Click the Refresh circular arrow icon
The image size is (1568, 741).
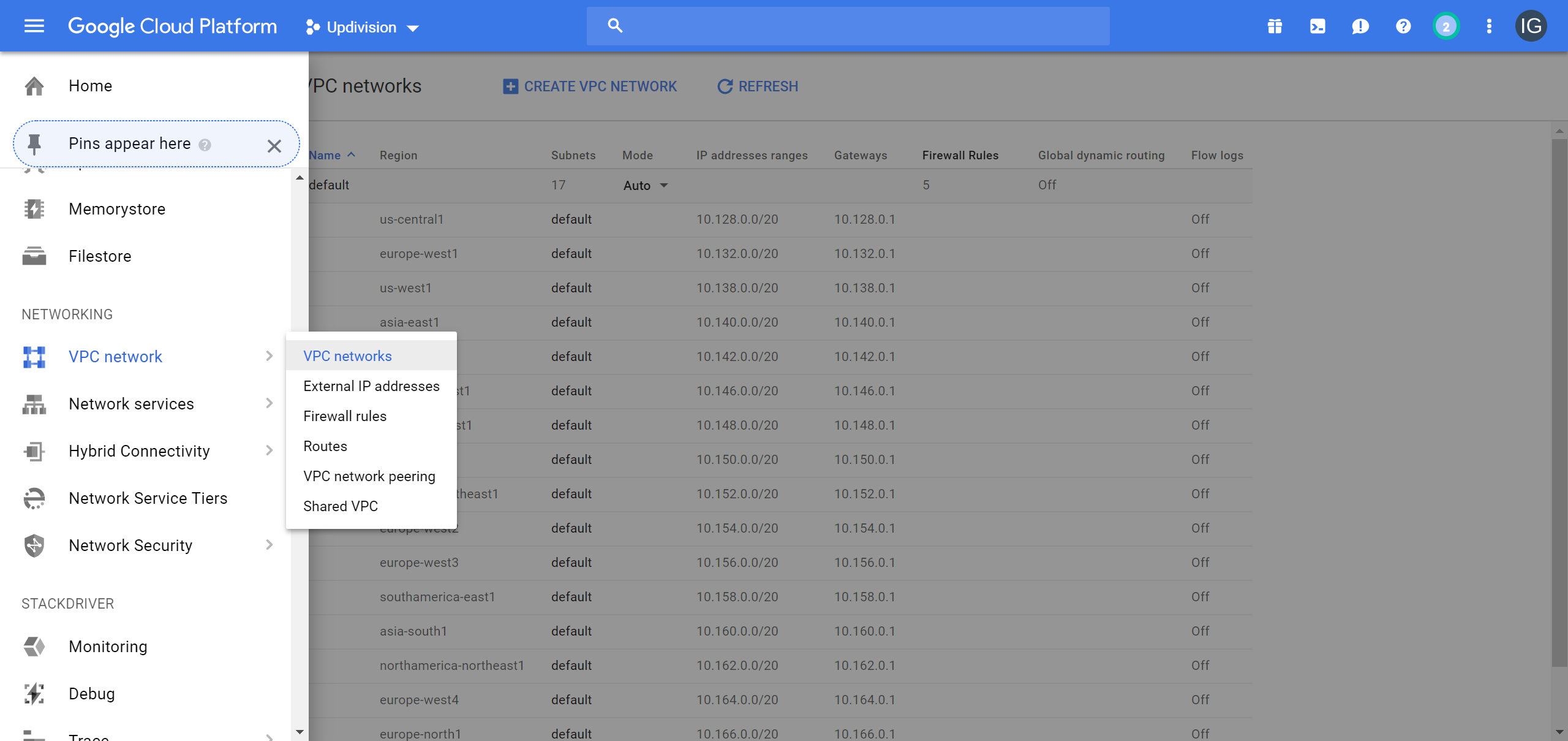click(725, 86)
